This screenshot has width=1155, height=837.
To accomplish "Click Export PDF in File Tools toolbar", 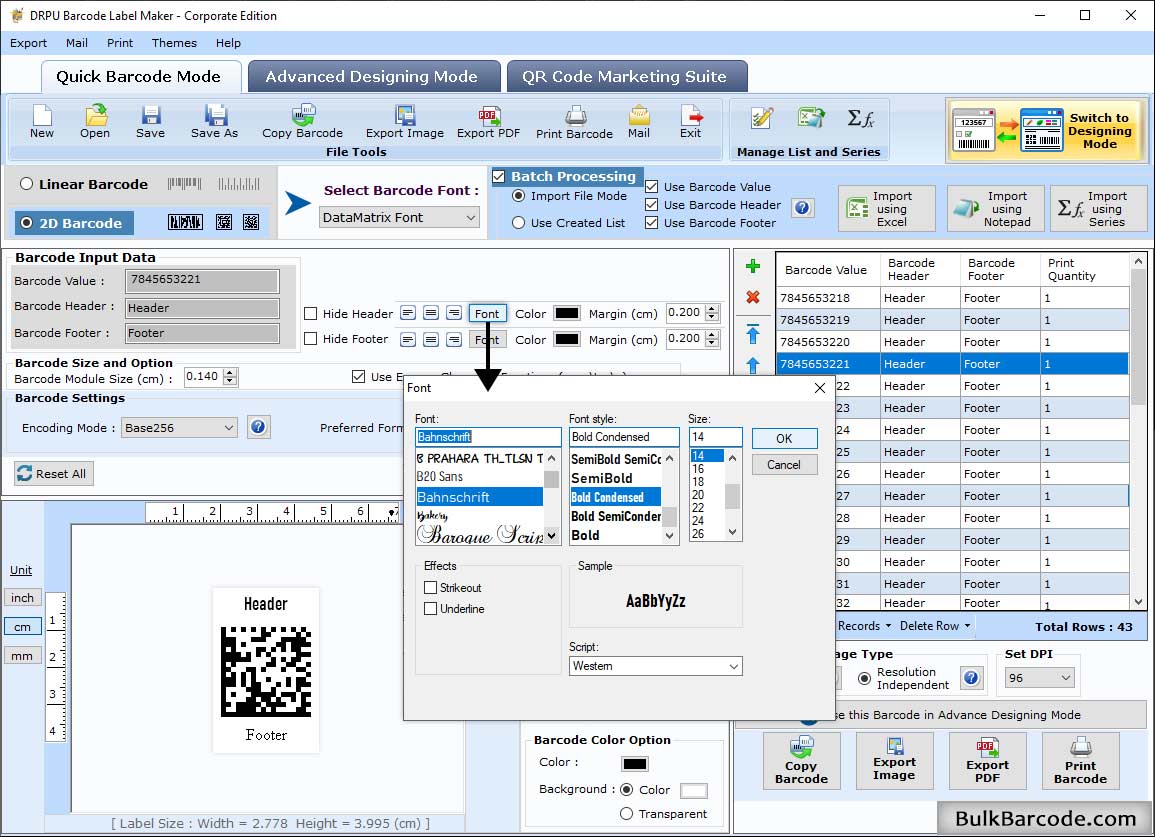I will 488,122.
